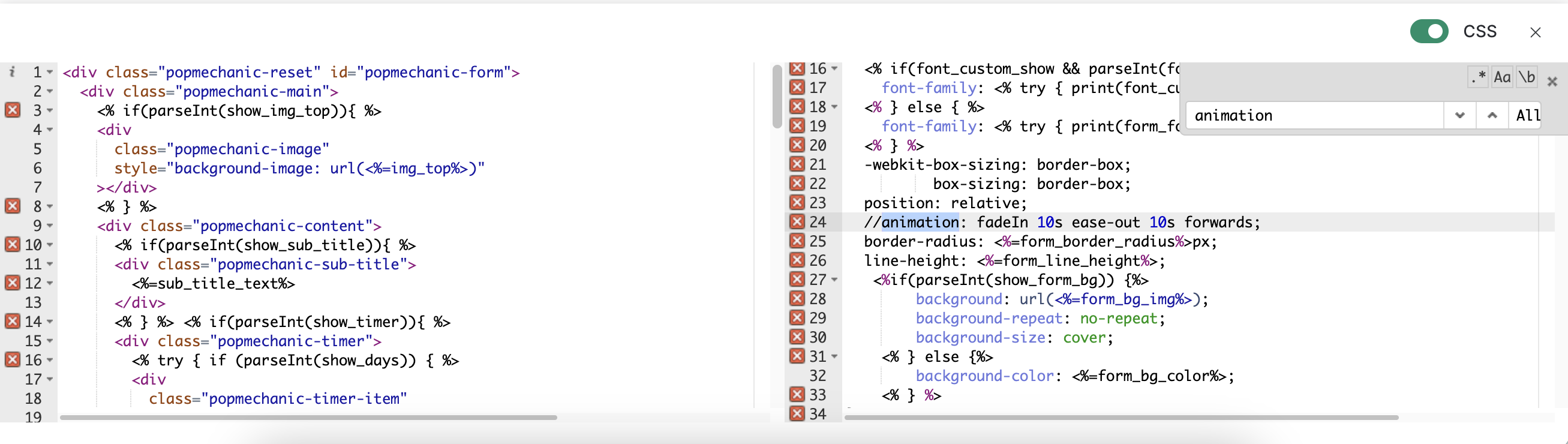The image size is (1568, 444).
Task: Click the animation search input field
Action: pos(1315,115)
